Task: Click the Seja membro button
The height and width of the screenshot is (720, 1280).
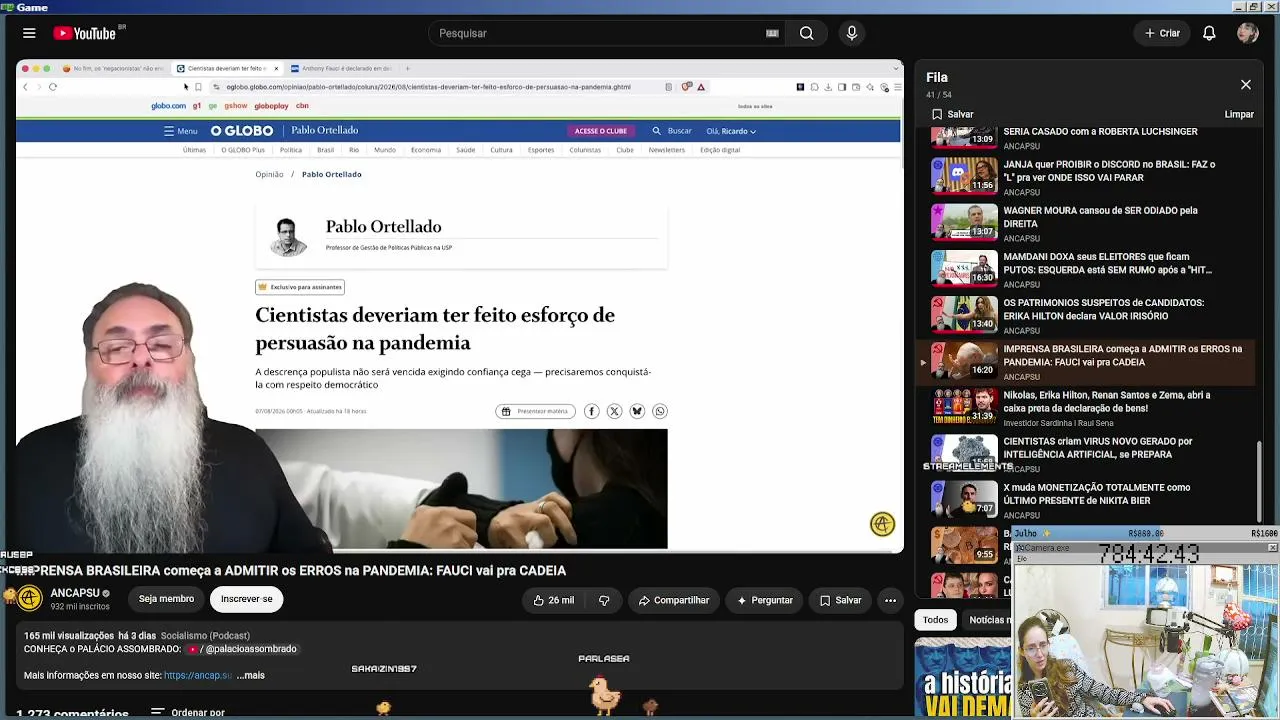Action: [x=166, y=599]
